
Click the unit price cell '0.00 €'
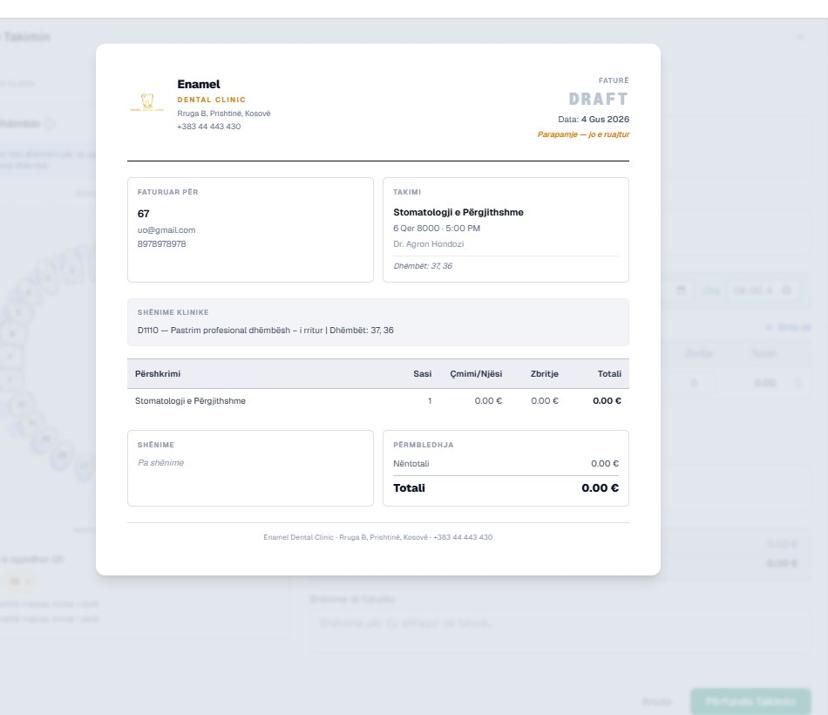point(488,401)
